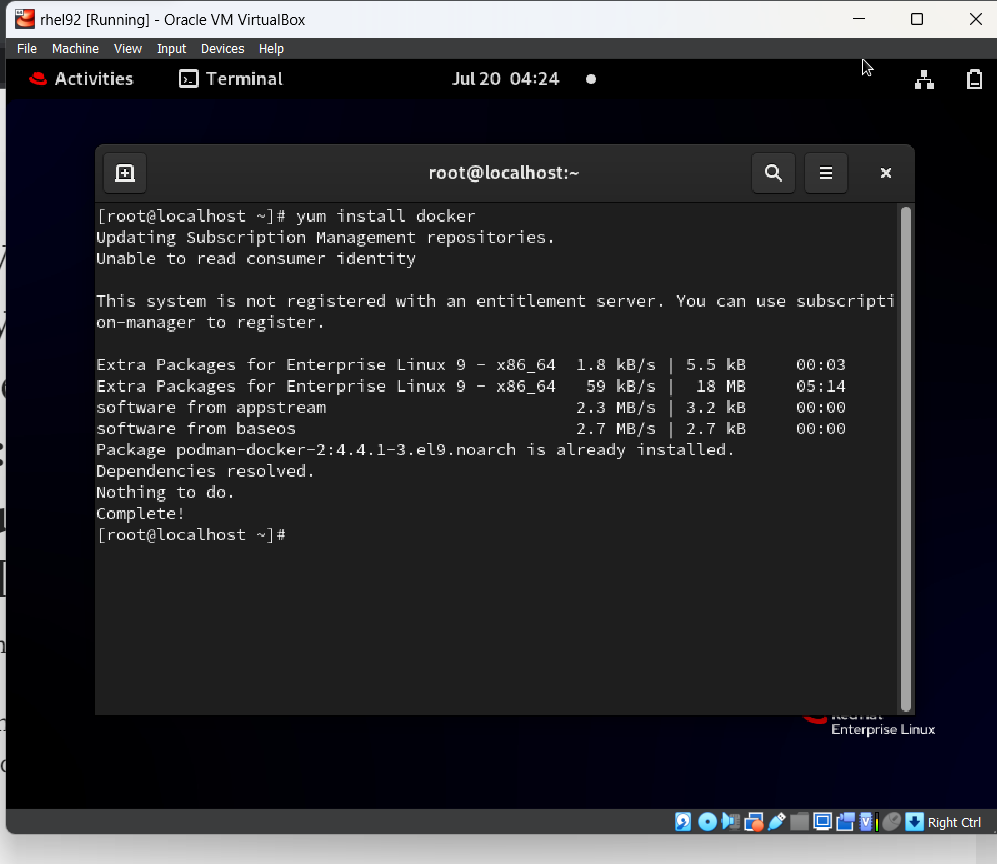Click the battery icon in top bar
The width and height of the screenshot is (997, 864).
(x=974, y=79)
